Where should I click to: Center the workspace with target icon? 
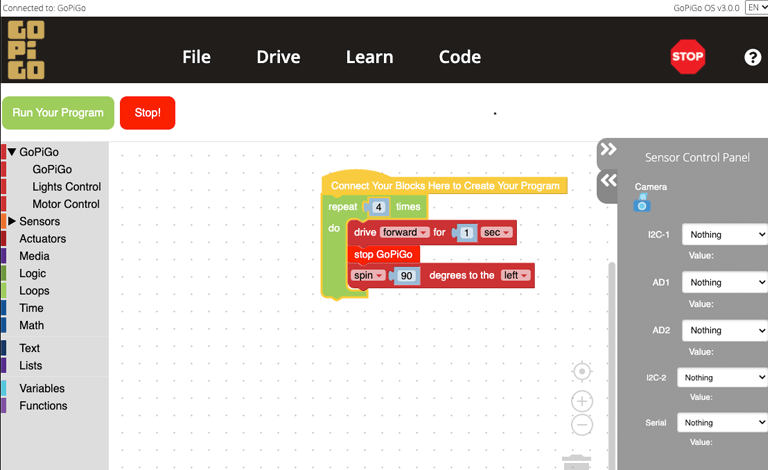[582, 372]
